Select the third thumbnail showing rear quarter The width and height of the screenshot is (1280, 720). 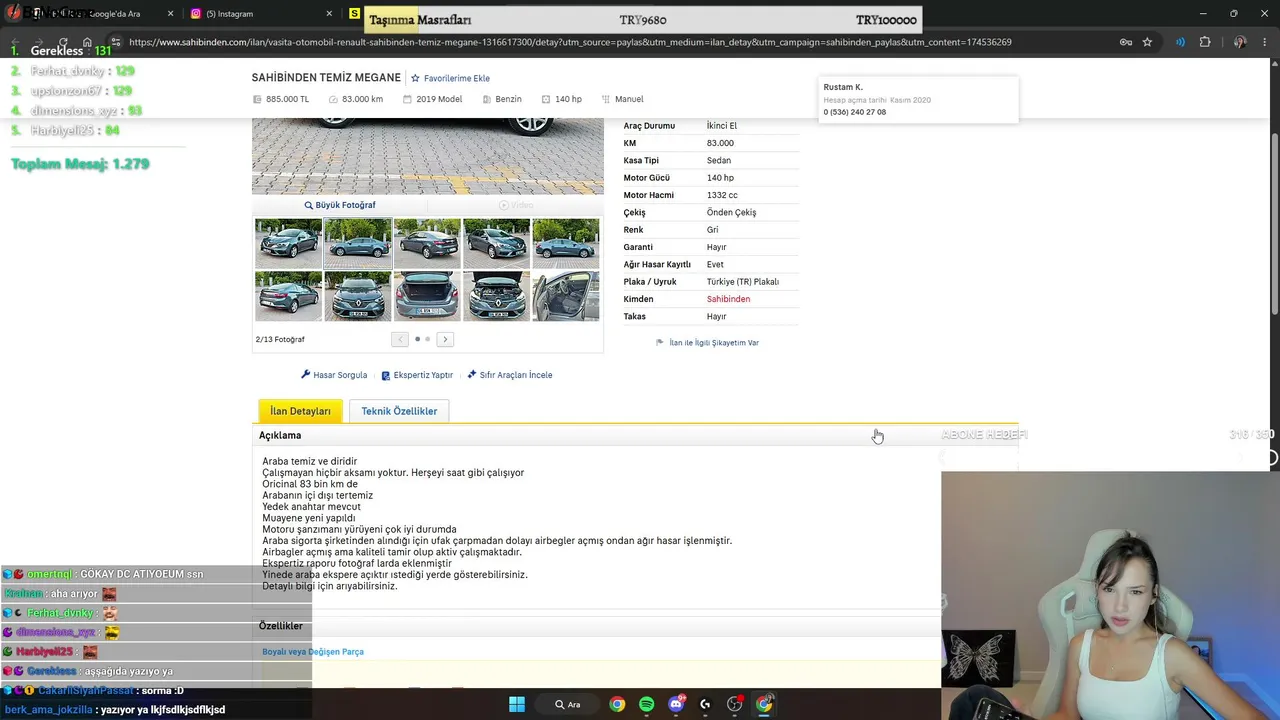coord(427,243)
